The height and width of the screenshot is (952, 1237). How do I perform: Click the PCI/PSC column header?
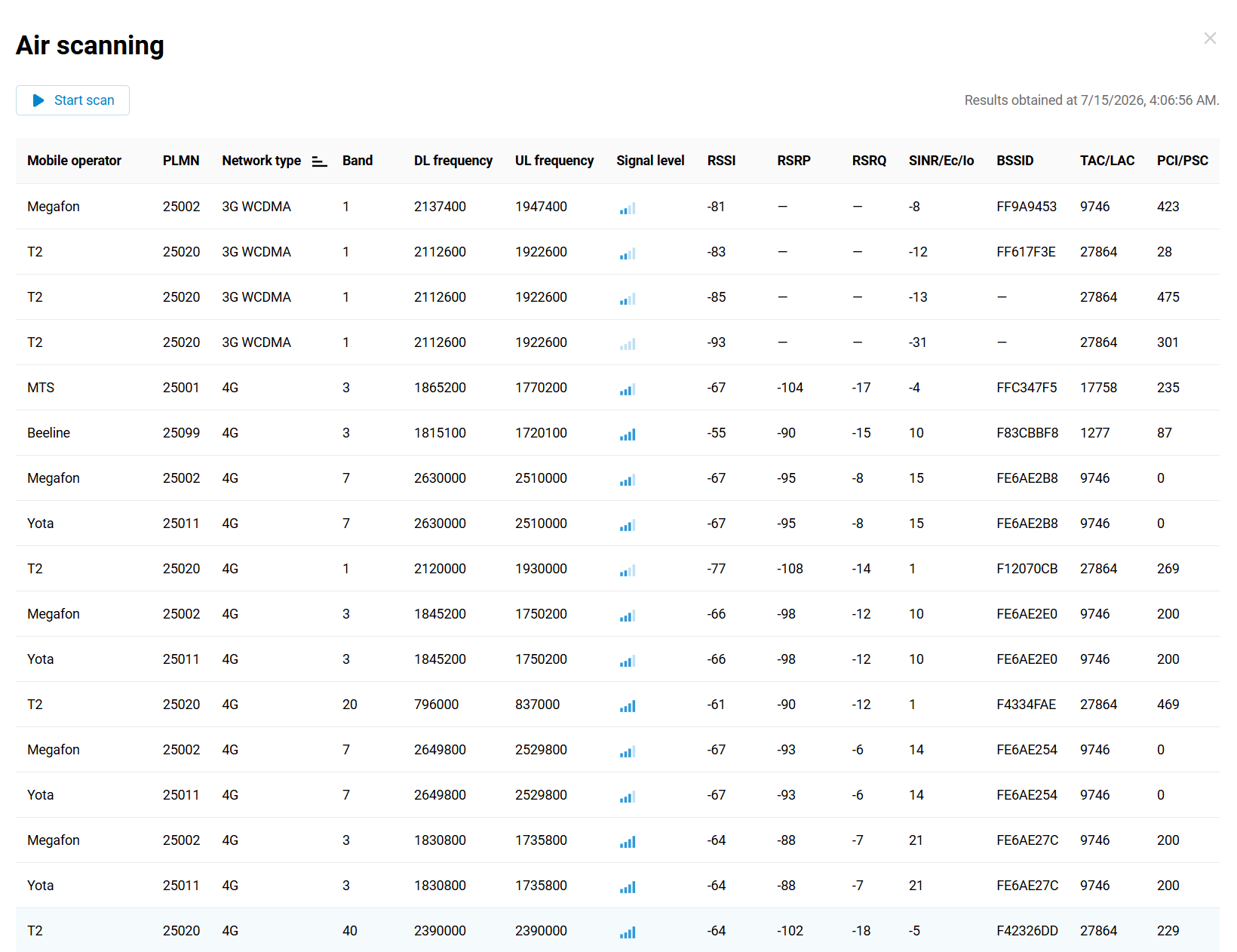pyautogui.click(x=1183, y=161)
